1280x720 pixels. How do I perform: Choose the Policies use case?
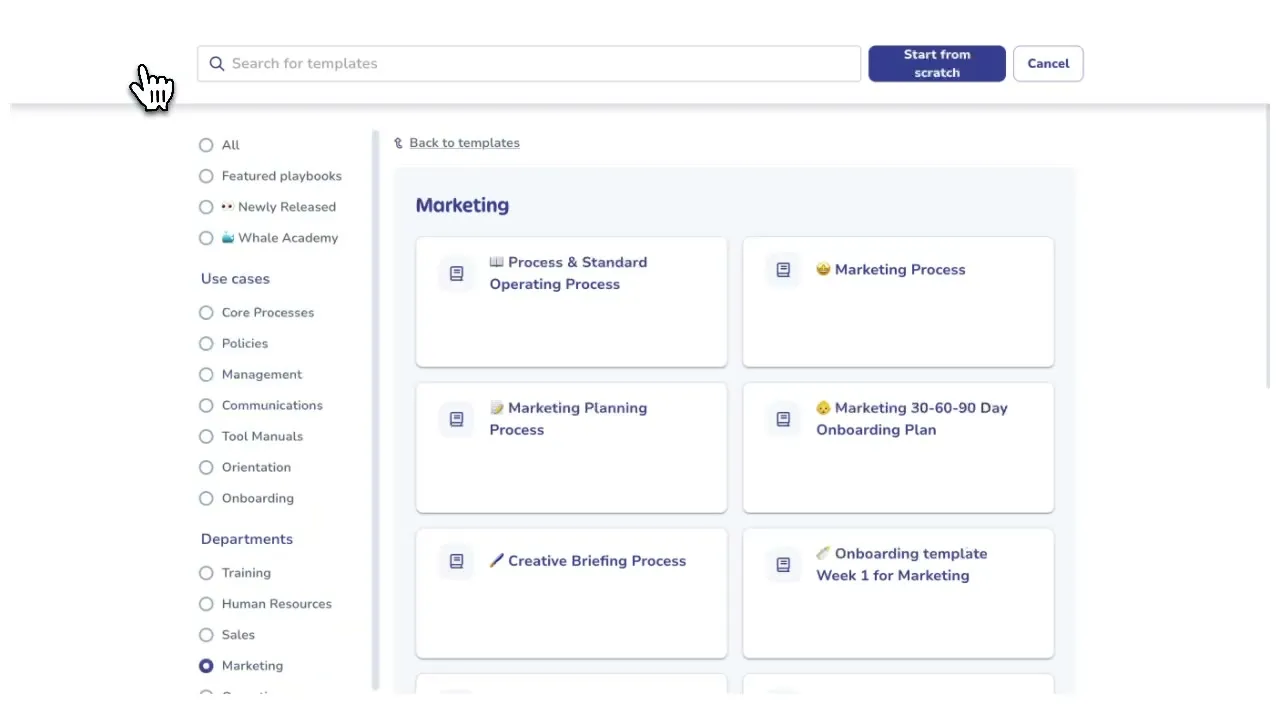pyautogui.click(x=206, y=344)
